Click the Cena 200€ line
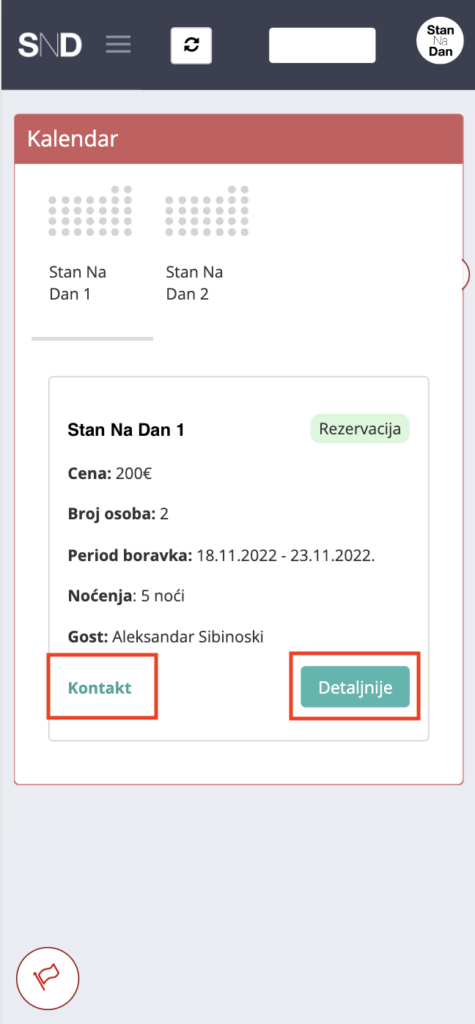Image resolution: width=475 pixels, height=1024 pixels. (x=110, y=473)
